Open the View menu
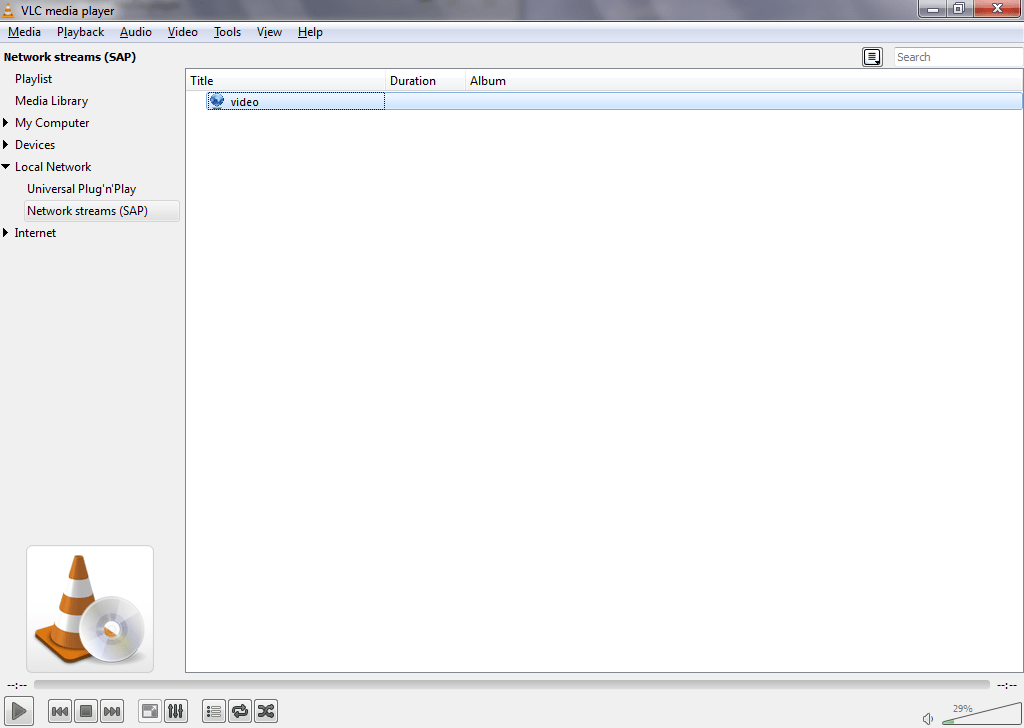 coord(269,32)
